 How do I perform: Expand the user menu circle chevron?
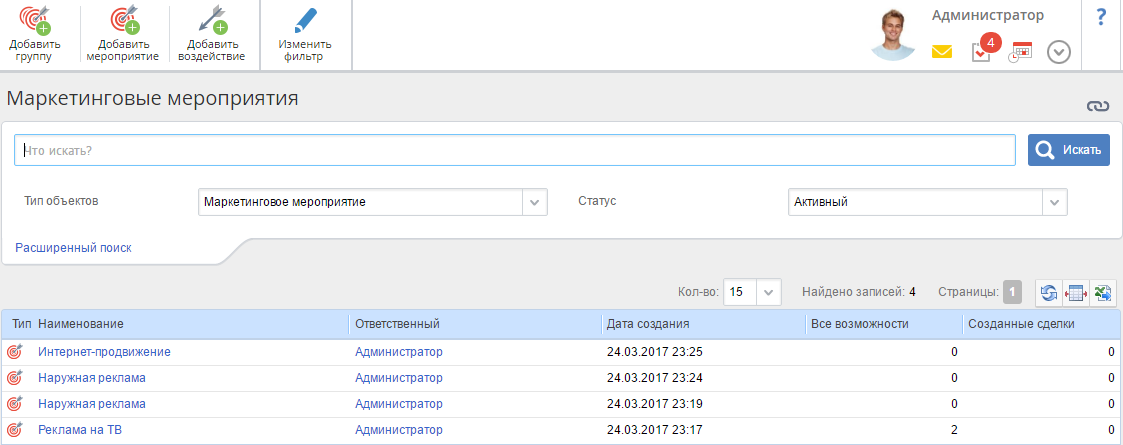(x=1059, y=52)
